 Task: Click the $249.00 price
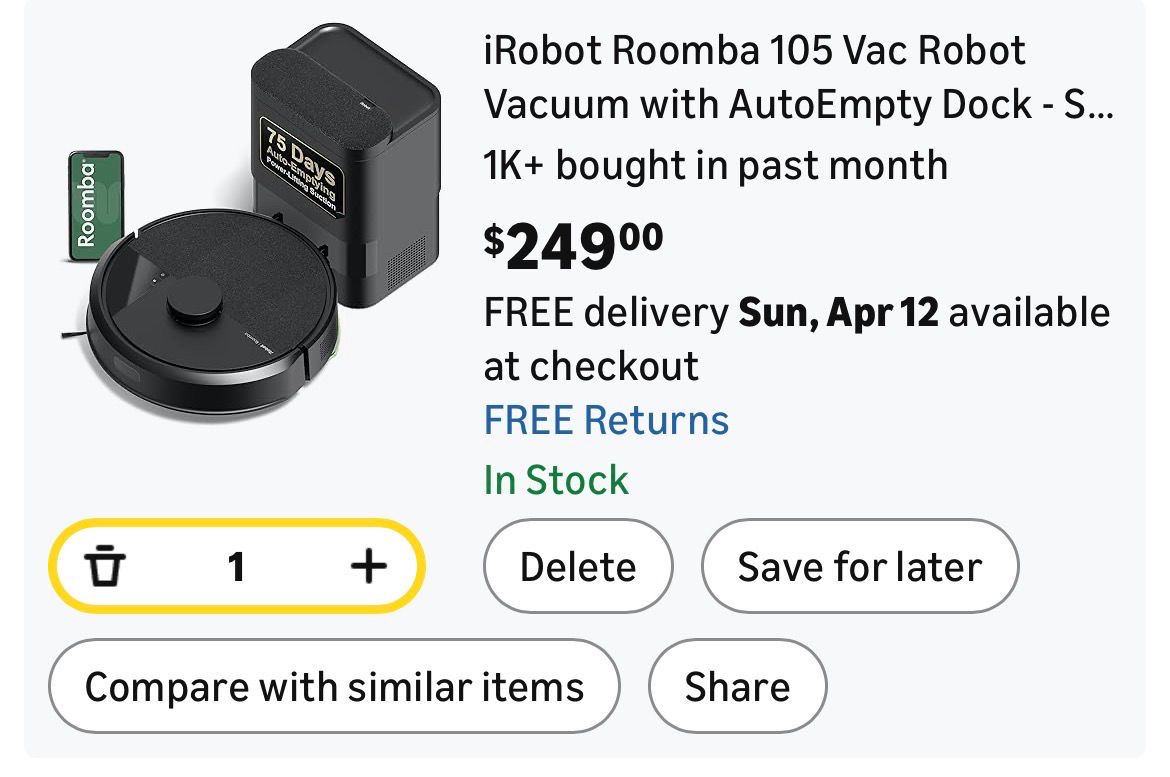[x=573, y=247]
